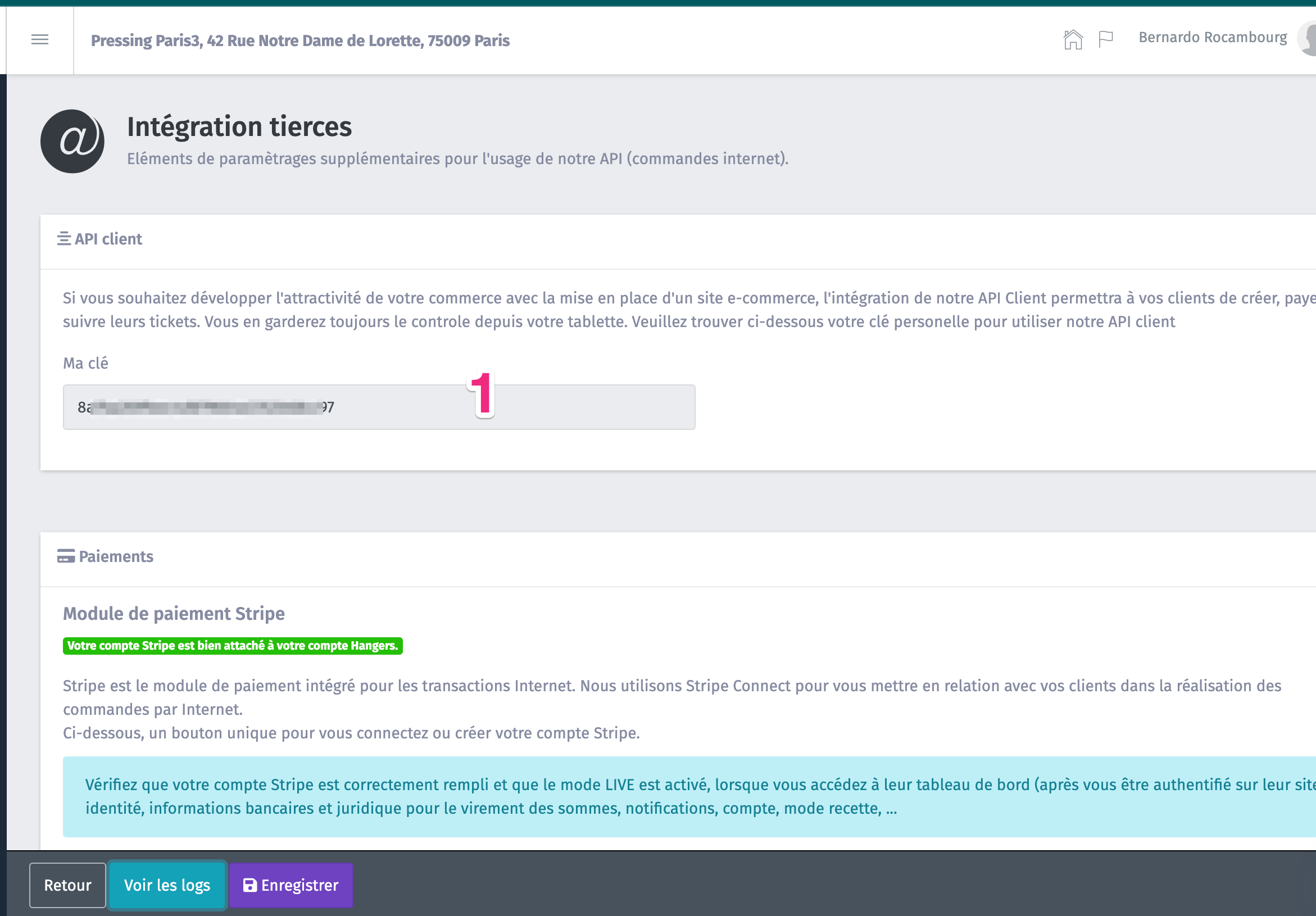Click the Stripe Connect description paragraph

click(x=671, y=709)
